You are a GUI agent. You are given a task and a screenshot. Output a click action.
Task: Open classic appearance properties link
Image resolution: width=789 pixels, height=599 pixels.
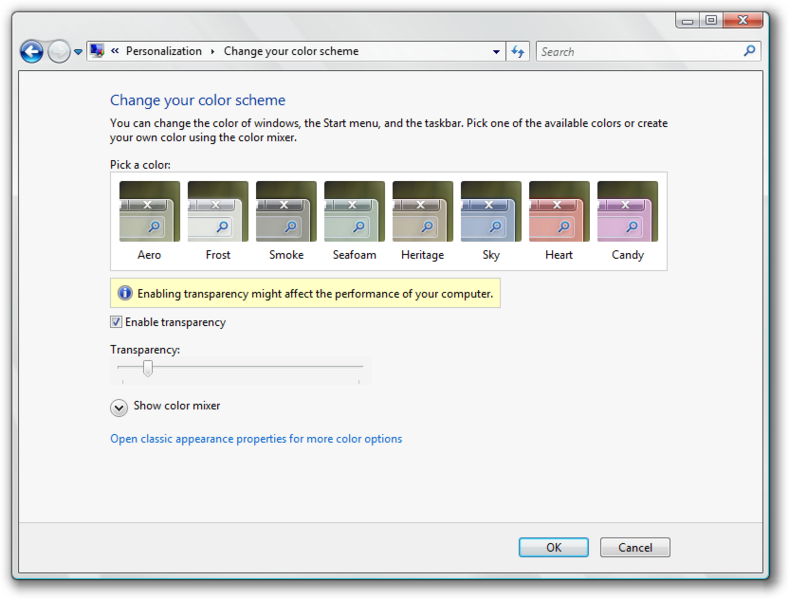coord(256,439)
